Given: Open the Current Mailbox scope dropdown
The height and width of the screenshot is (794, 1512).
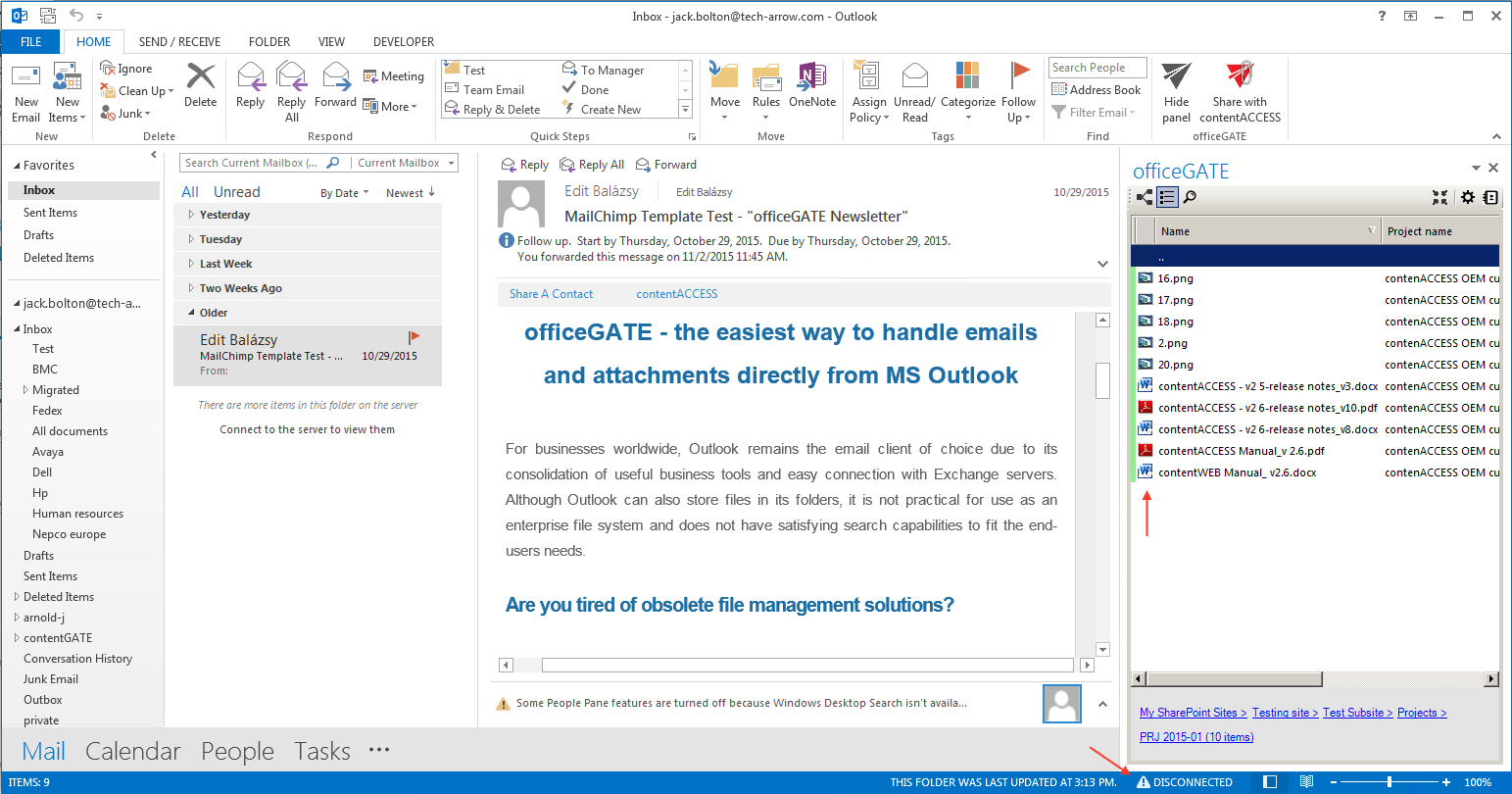Looking at the screenshot, I should [405, 163].
